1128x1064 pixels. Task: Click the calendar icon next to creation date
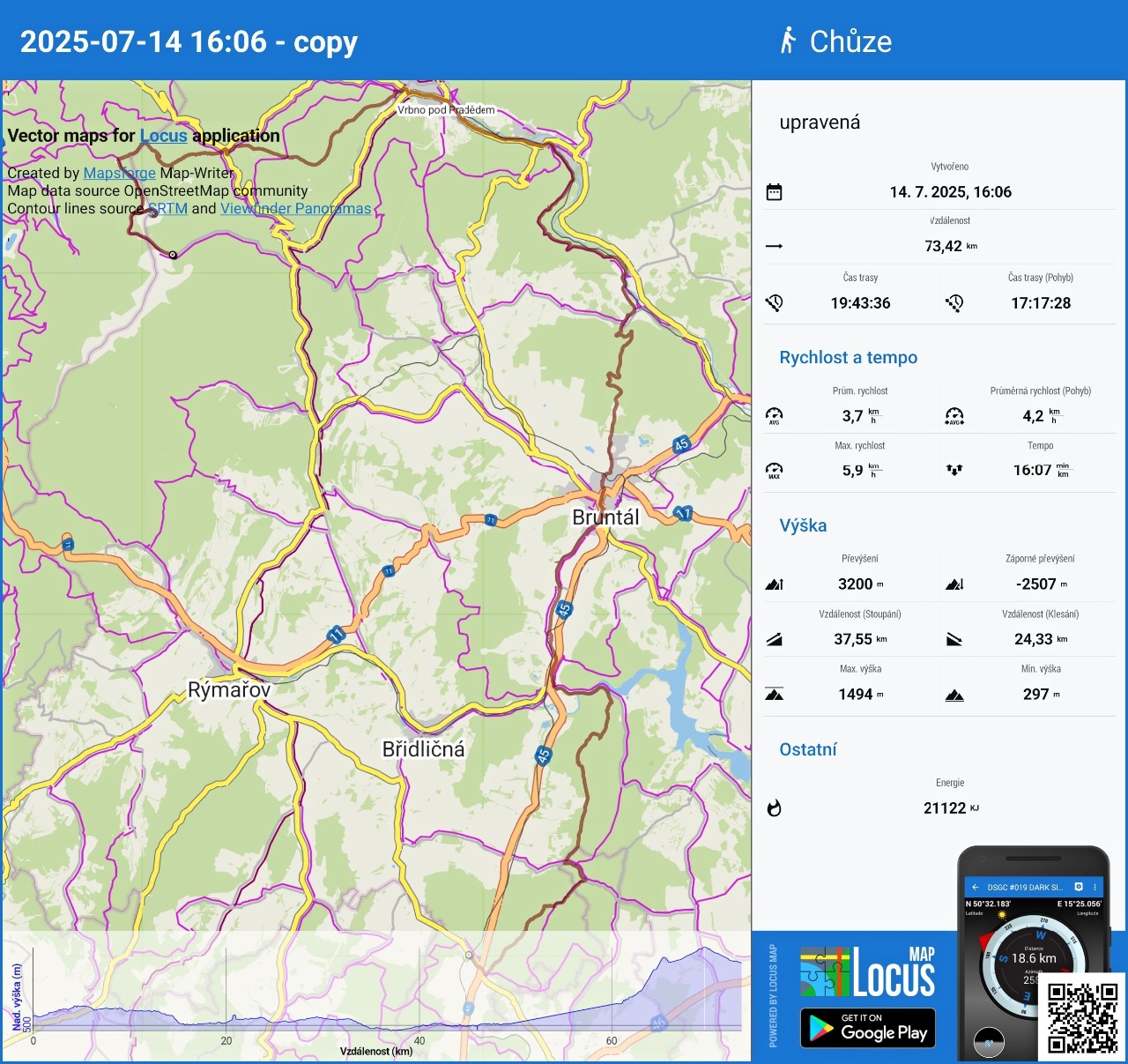click(774, 192)
